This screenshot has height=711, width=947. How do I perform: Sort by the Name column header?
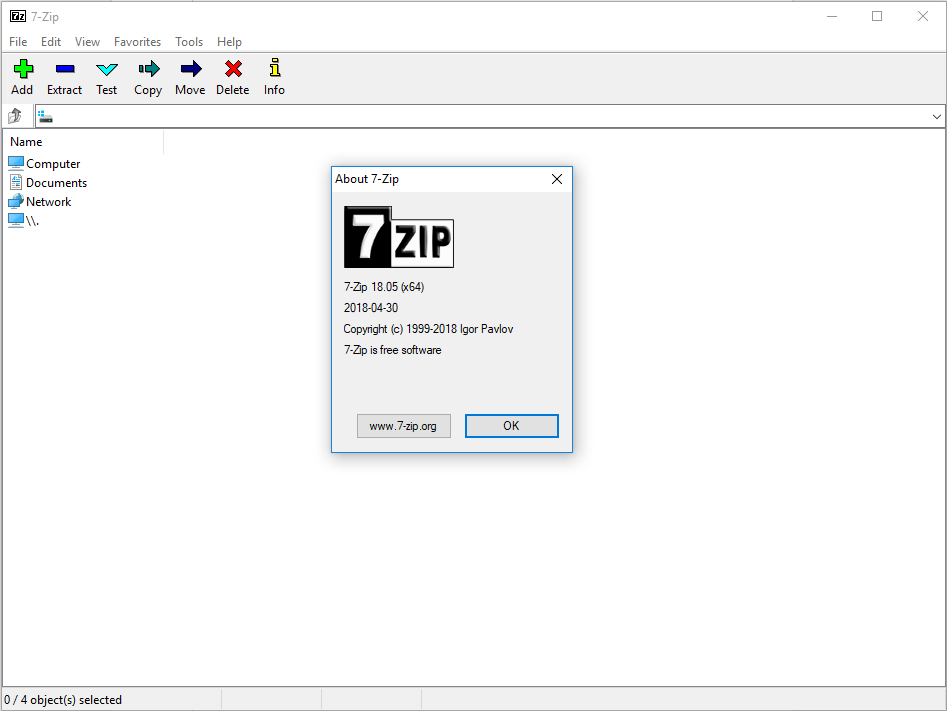83,142
